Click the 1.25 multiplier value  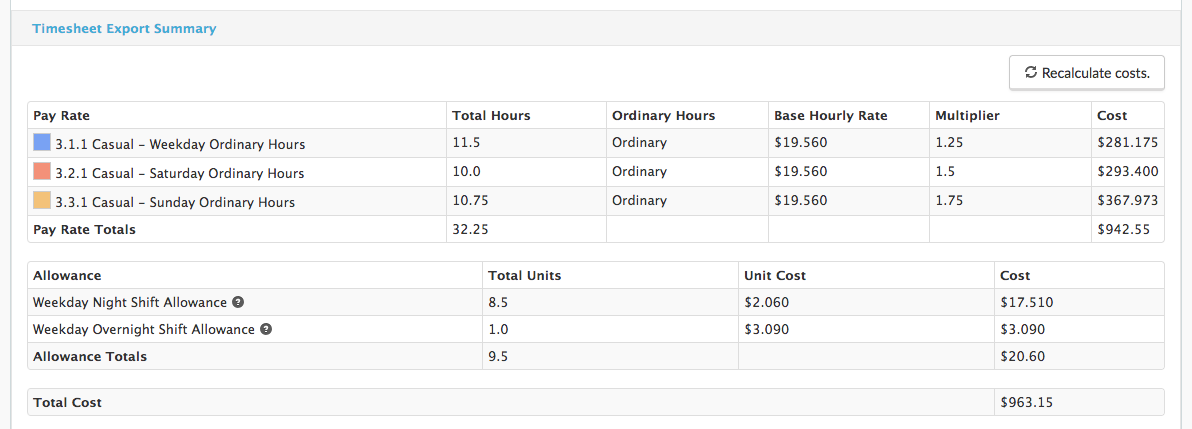pos(949,142)
